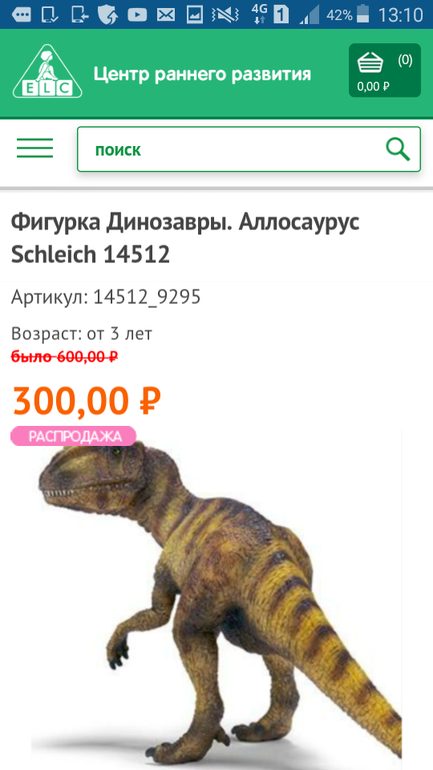Open the hamburger navigation menu
The width and height of the screenshot is (433, 770).
pos(35,148)
